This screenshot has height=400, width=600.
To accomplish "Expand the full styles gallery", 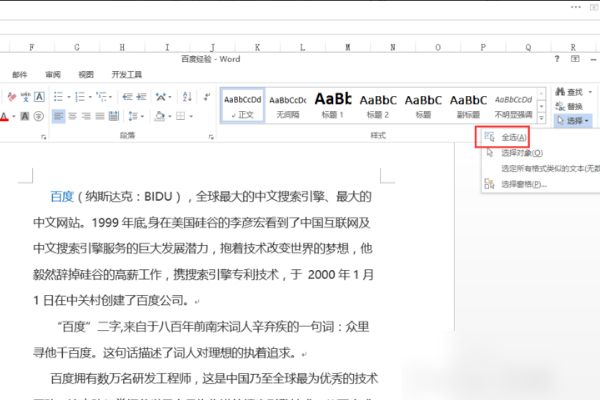I will (541, 118).
